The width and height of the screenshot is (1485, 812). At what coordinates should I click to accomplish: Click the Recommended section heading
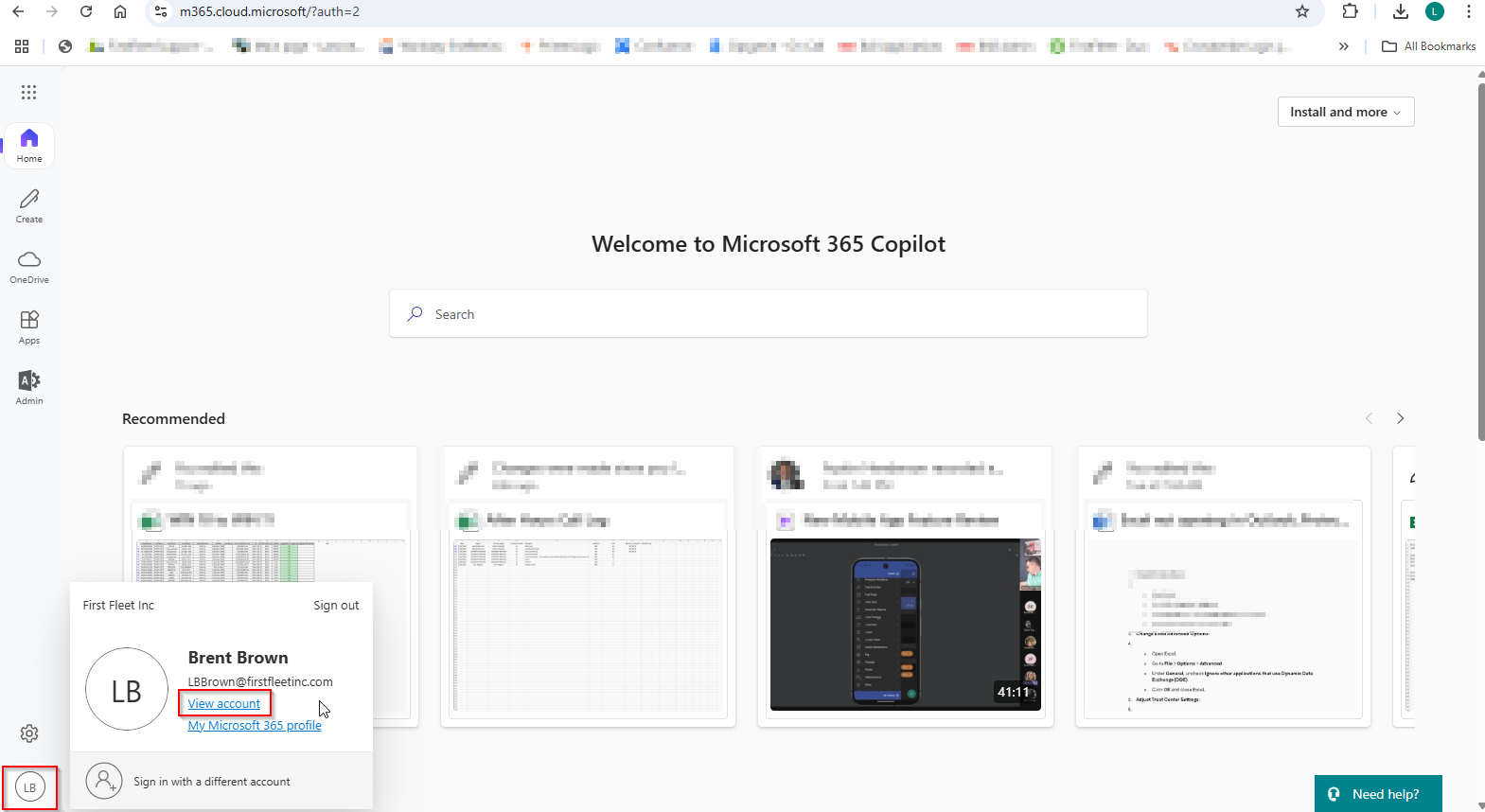[x=173, y=418]
